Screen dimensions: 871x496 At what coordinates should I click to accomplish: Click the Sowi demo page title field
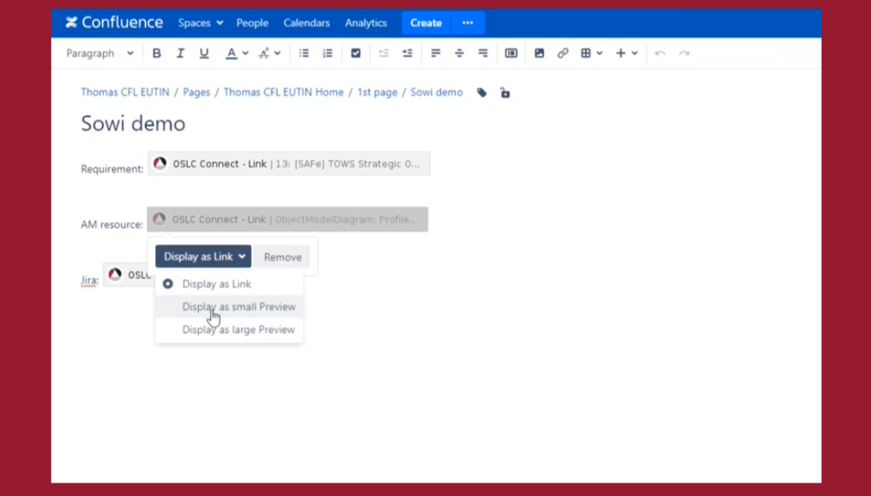pyautogui.click(x=133, y=123)
